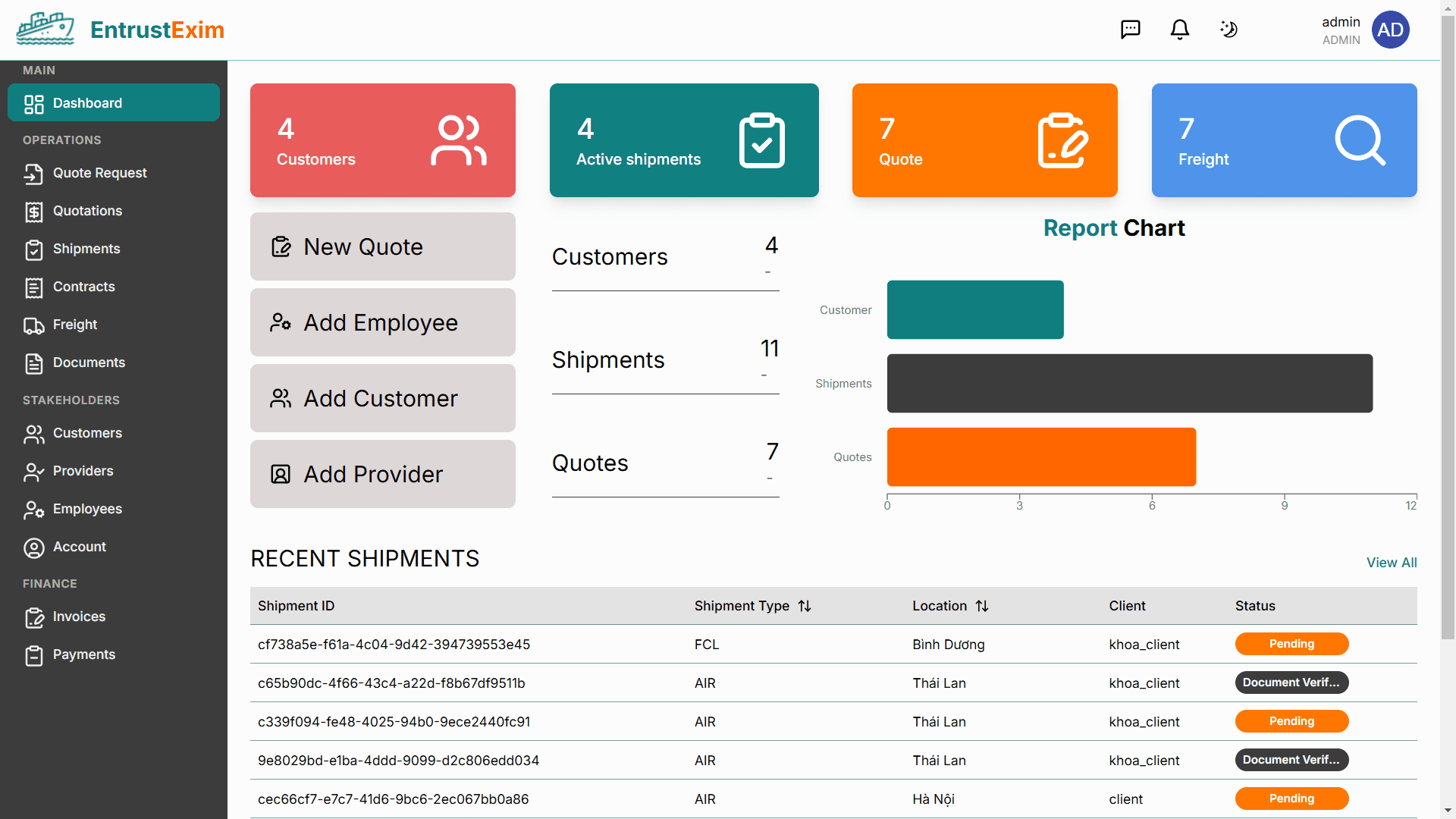1456x819 pixels.
Task: Click the Customers people sidebar icon
Action: [x=34, y=434]
